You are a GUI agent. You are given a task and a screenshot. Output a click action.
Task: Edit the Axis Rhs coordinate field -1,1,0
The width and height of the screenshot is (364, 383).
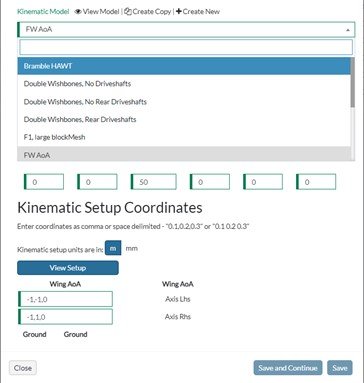tap(65, 317)
